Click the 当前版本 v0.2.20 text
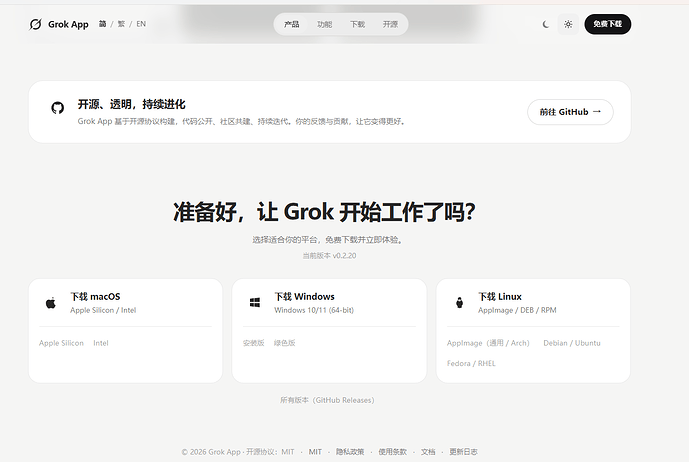The height and width of the screenshot is (462, 689). pos(330,255)
